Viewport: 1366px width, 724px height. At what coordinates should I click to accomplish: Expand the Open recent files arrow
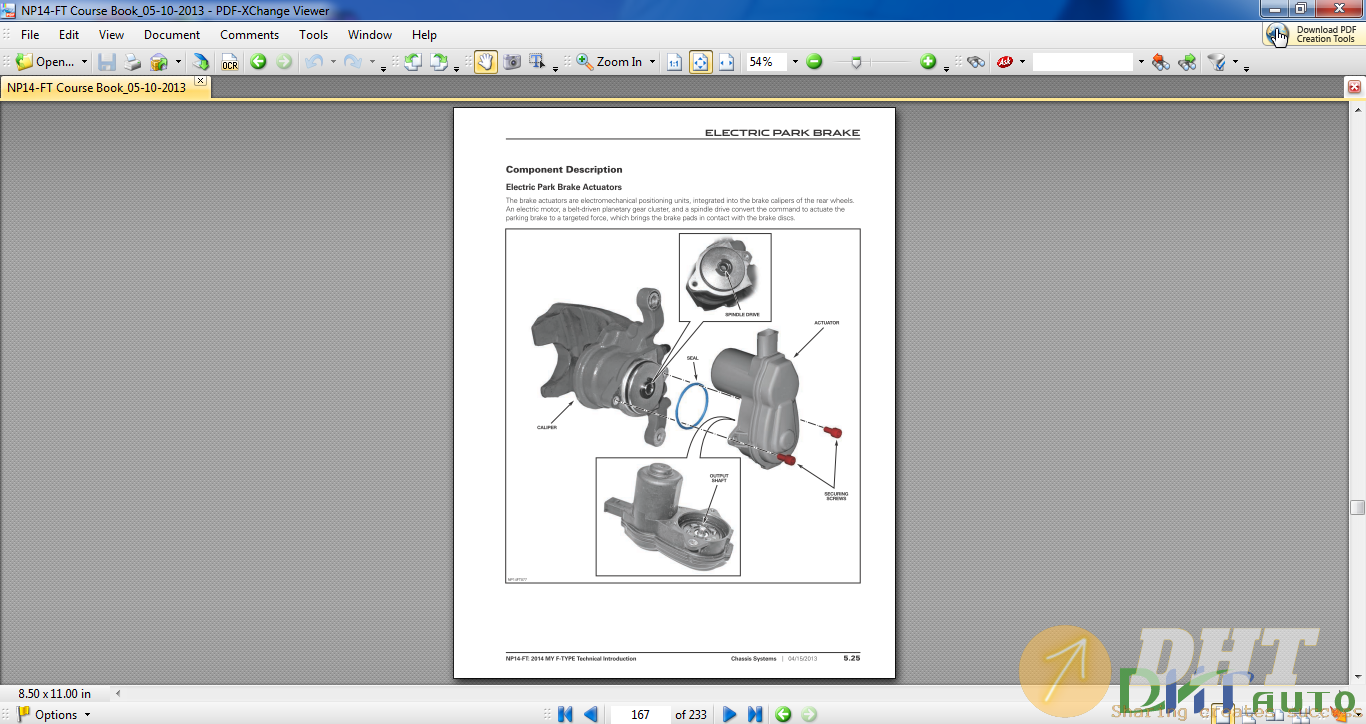tap(84, 62)
